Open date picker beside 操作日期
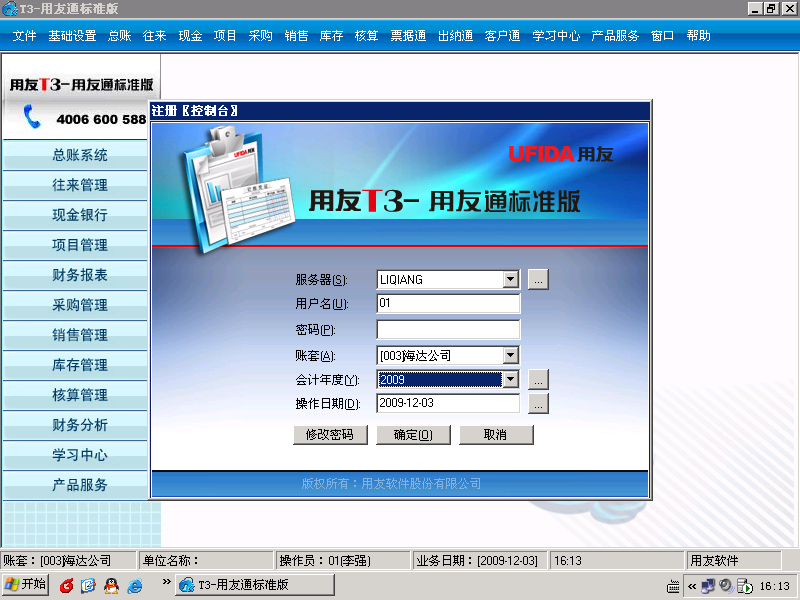The height and width of the screenshot is (600, 800). coord(538,404)
